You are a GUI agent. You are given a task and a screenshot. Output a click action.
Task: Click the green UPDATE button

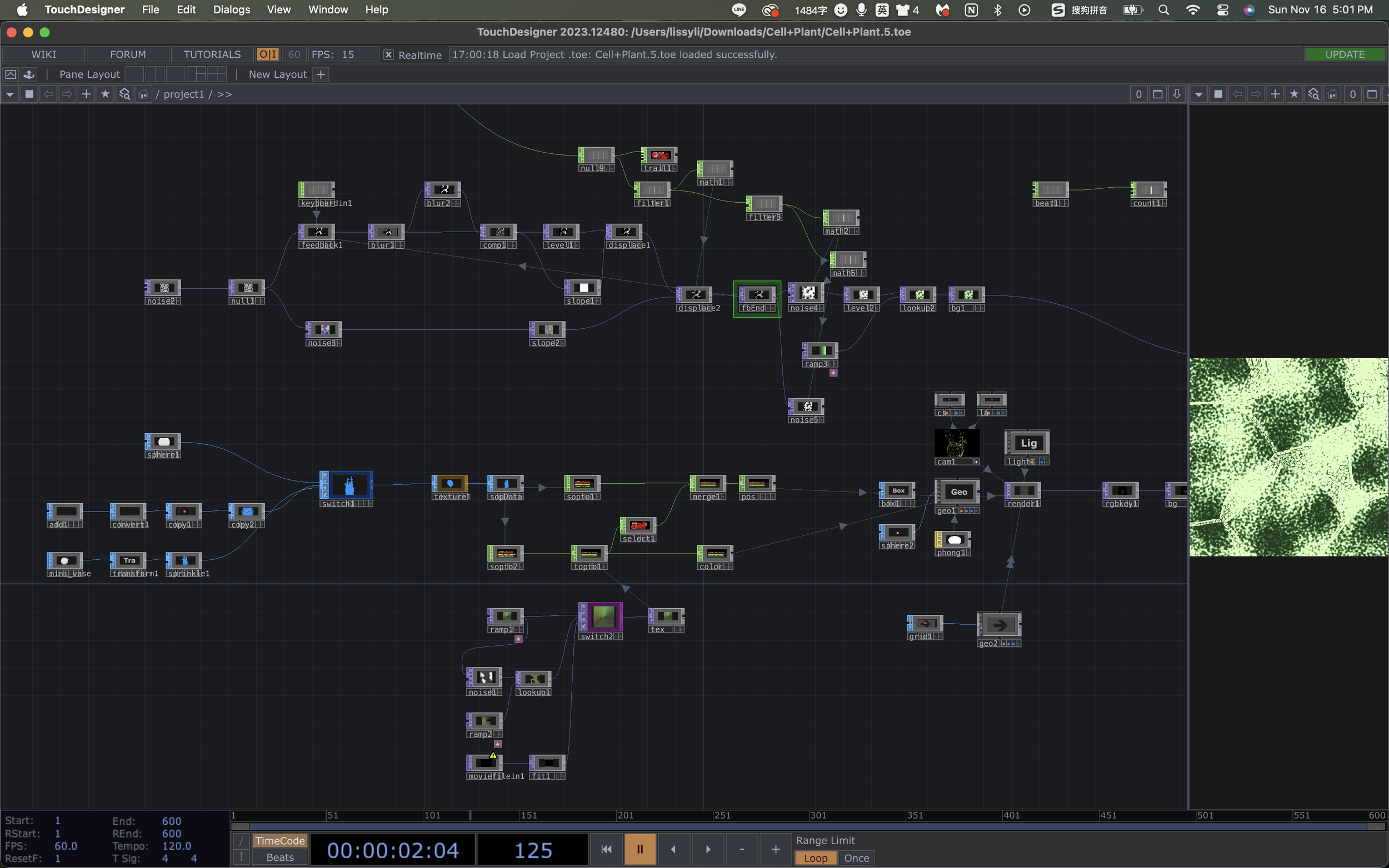pyautogui.click(x=1344, y=54)
